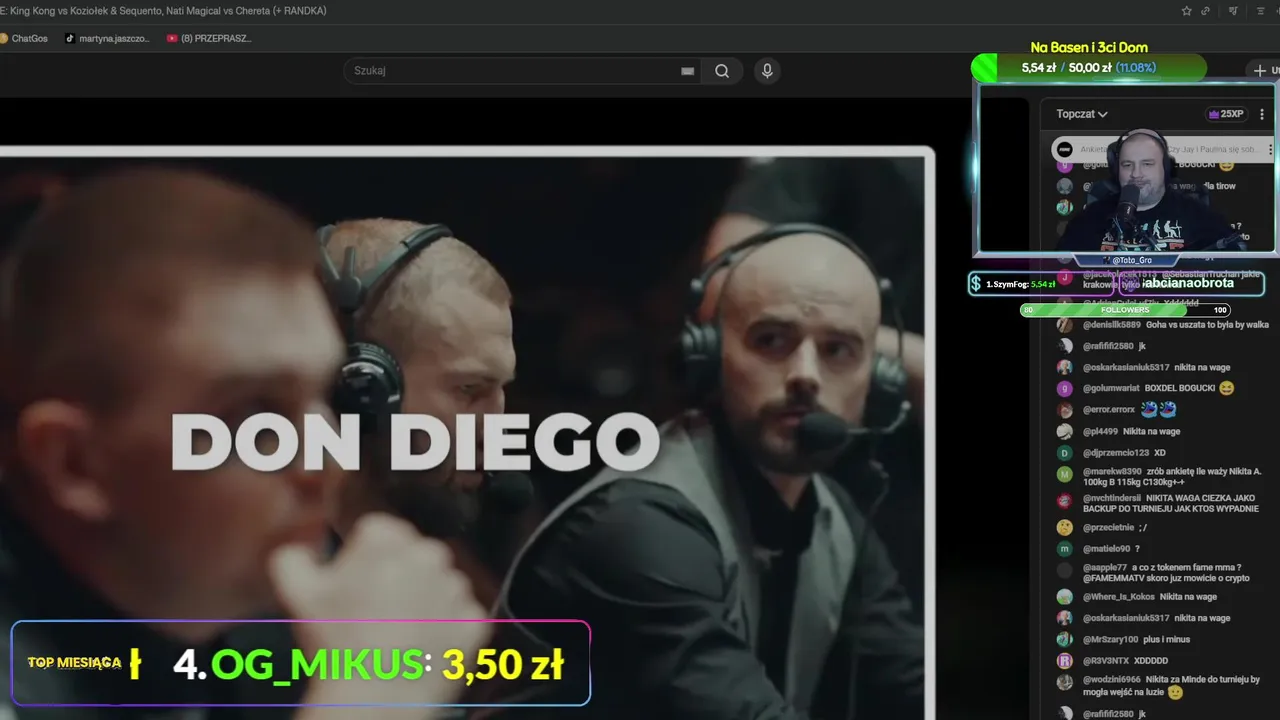Select the King Kong vs Koziołek browser tab

[165, 11]
